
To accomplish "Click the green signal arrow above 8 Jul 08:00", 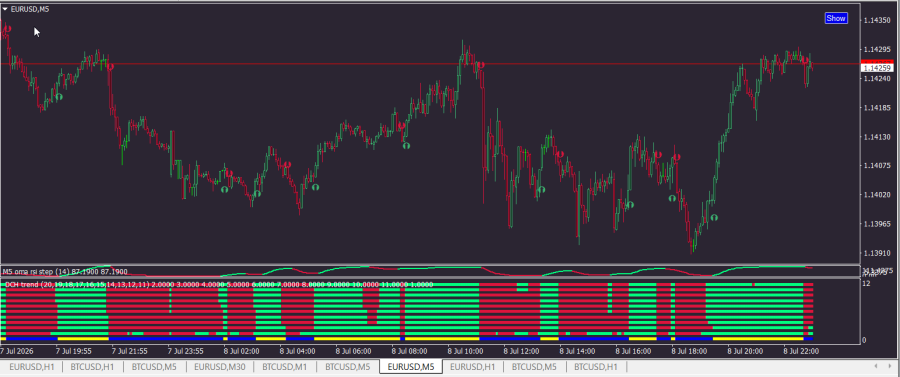I will [x=406, y=146].
